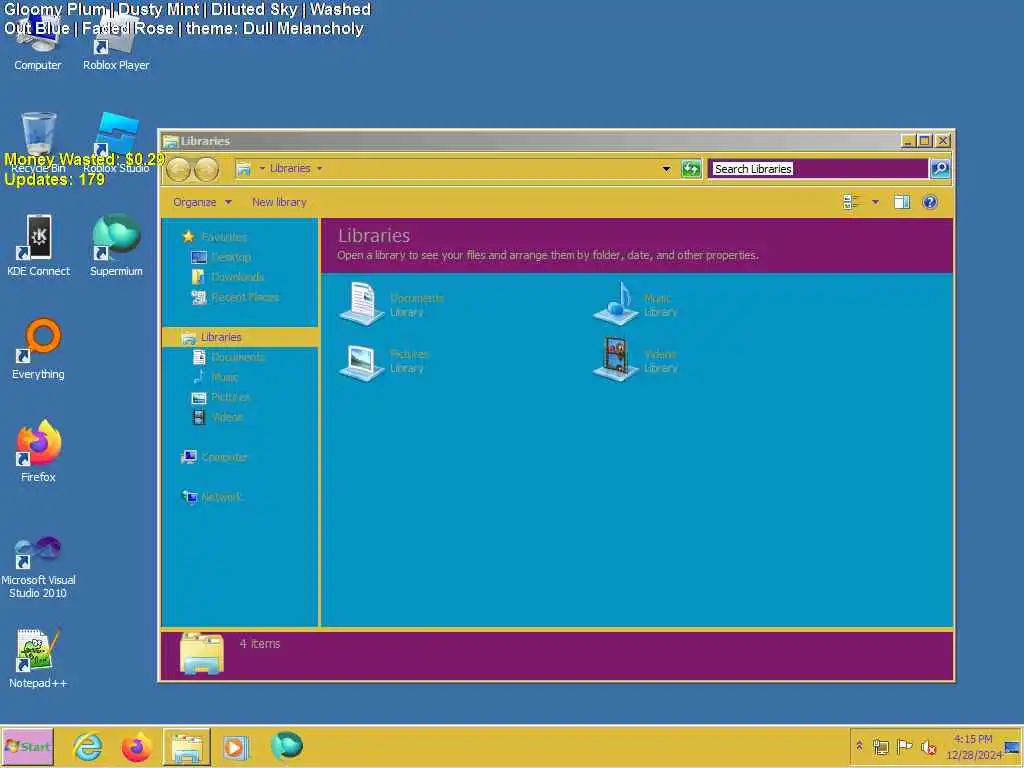Click the muted volume tray icon
Image resolution: width=1024 pixels, height=768 pixels.
(x=928, y=746)
